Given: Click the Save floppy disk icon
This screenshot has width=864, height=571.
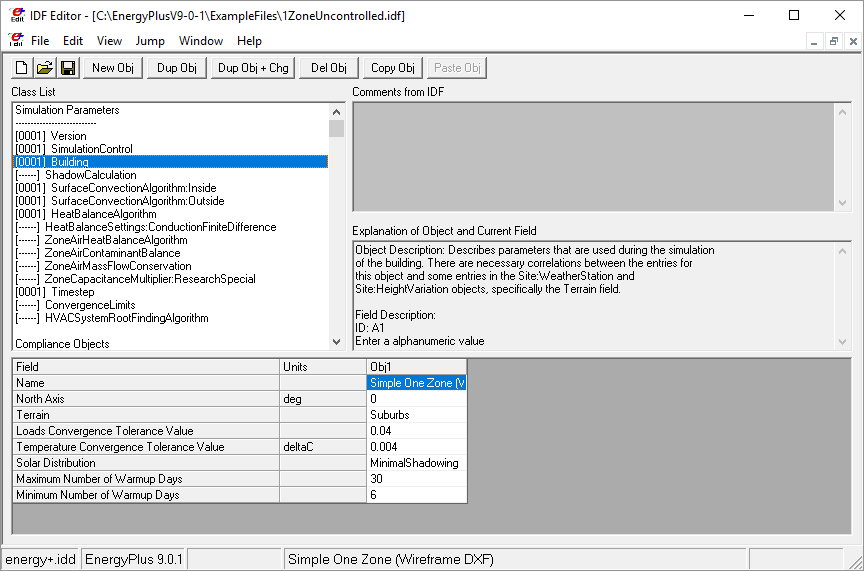Looking at the screenshot, I should click(68, 68).
